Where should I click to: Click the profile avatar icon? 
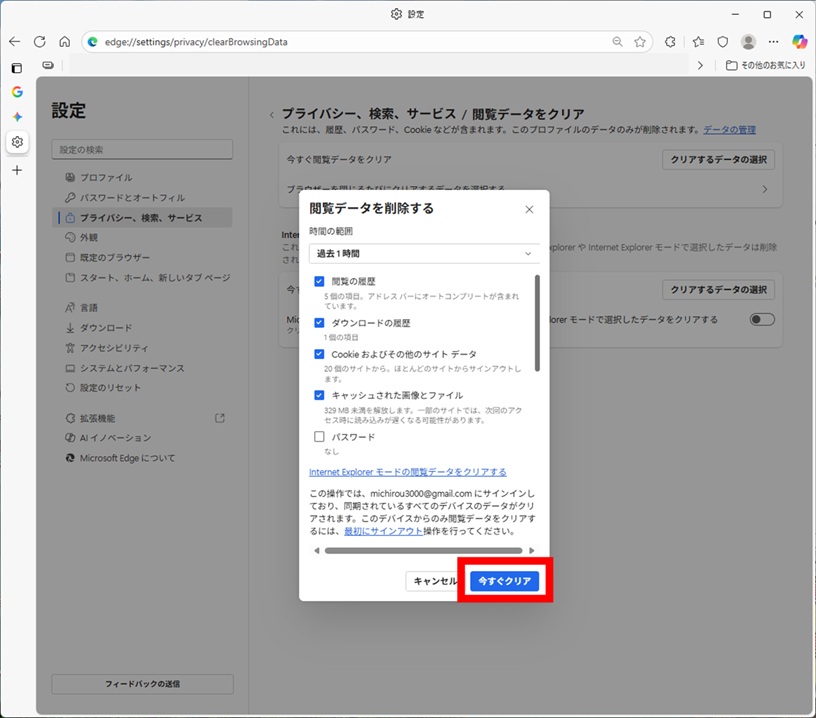(748, 42)
